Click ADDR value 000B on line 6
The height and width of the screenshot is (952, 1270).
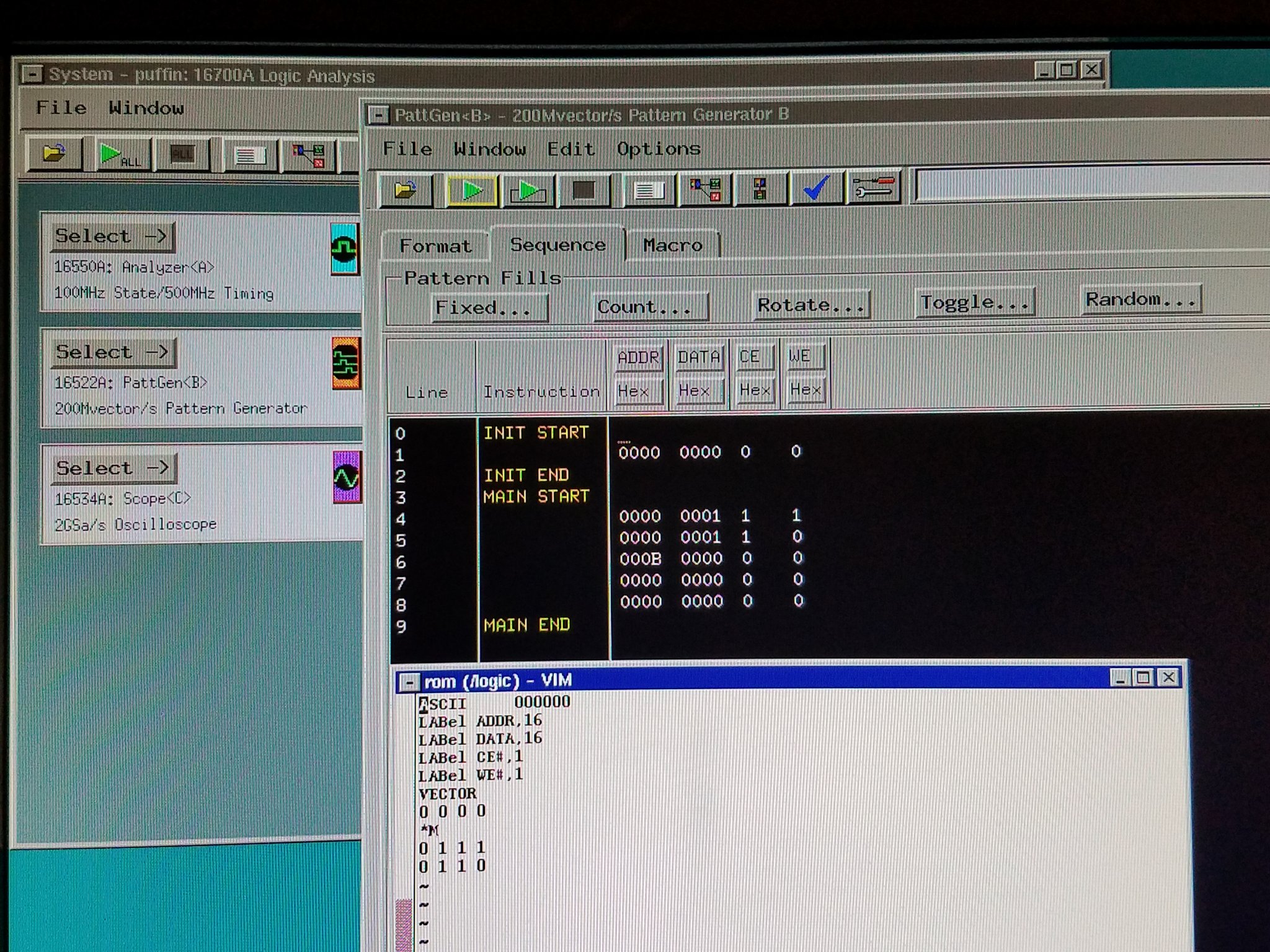click(640, 559)
